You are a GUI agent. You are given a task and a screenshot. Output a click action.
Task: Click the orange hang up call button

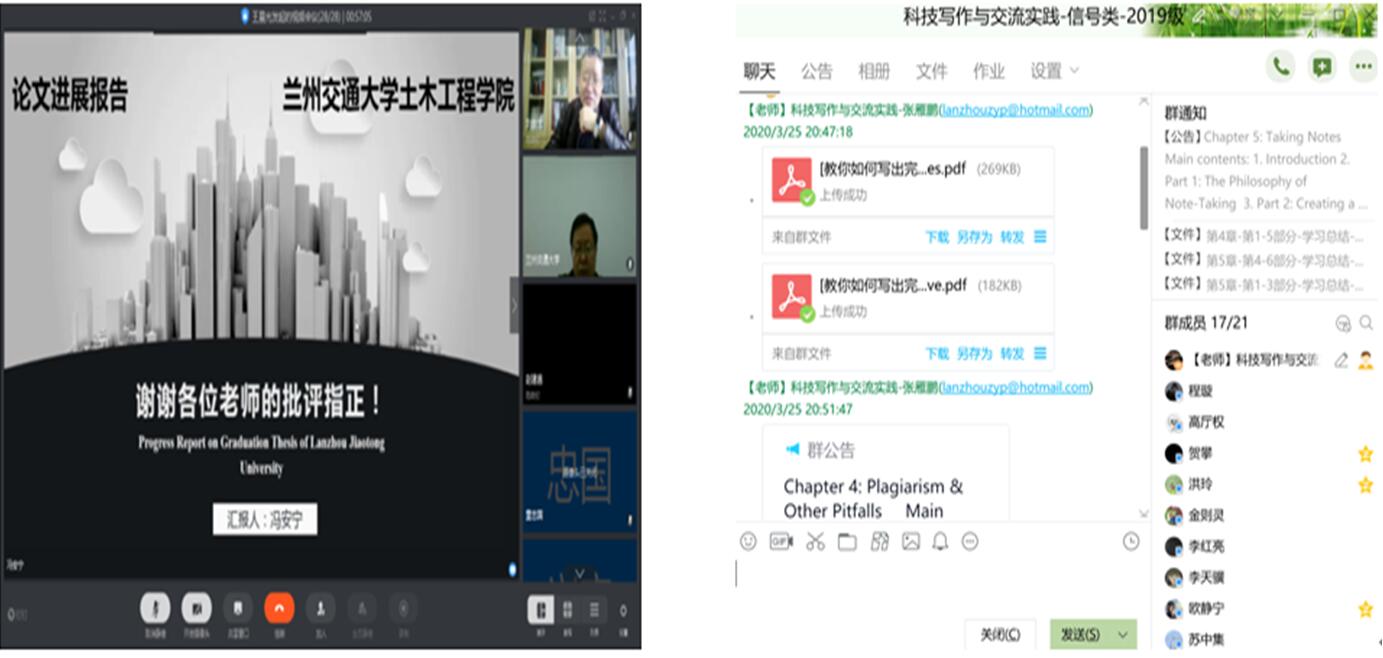tap(279, 608)
